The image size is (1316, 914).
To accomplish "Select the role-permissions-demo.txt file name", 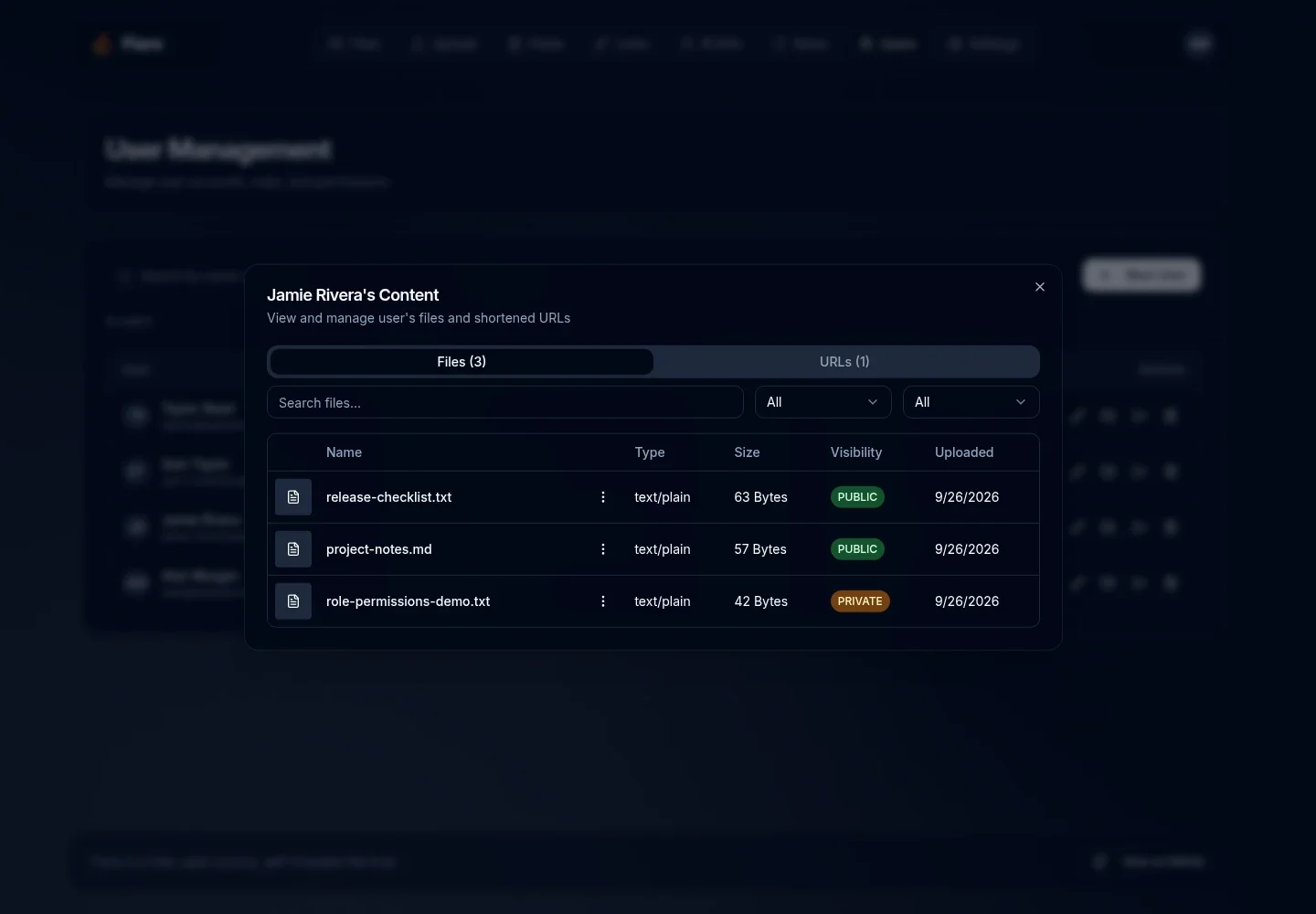I will pyautogui.click(x=409, y=601).
